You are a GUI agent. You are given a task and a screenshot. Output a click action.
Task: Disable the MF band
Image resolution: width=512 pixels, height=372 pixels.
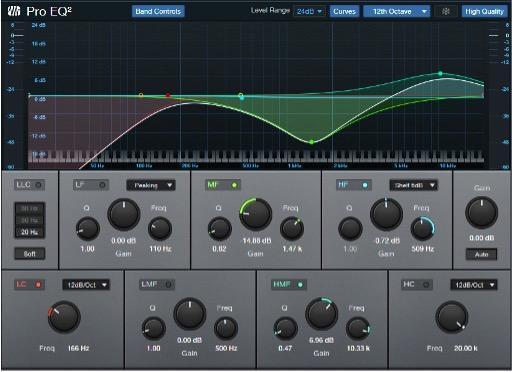pyautogui.click(x=223, y=185)
